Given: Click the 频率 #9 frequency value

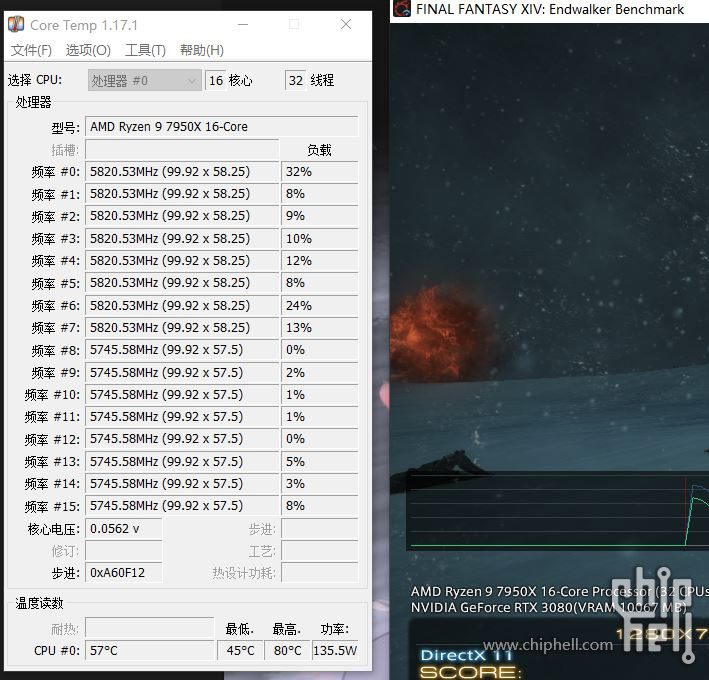Looking at the screenshot, I should tap(182, 373).
